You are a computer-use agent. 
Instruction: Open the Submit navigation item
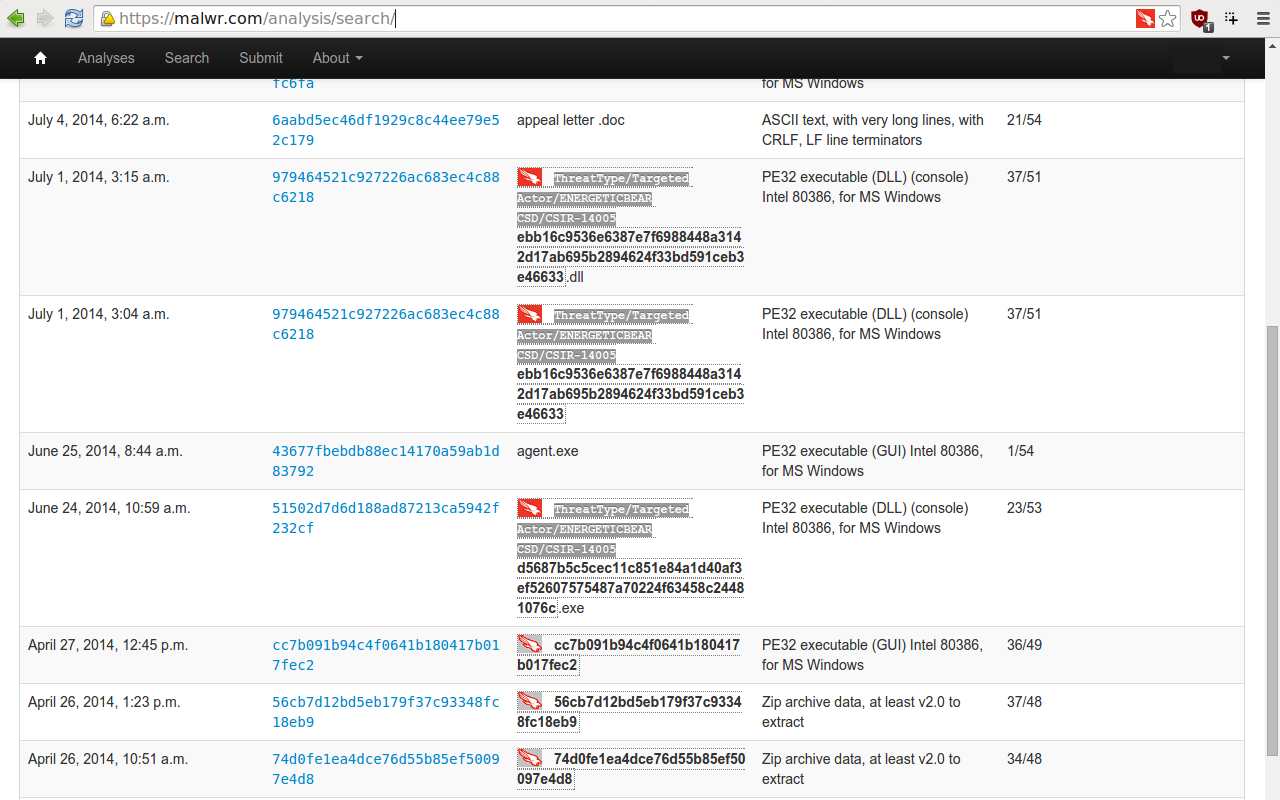260,58
